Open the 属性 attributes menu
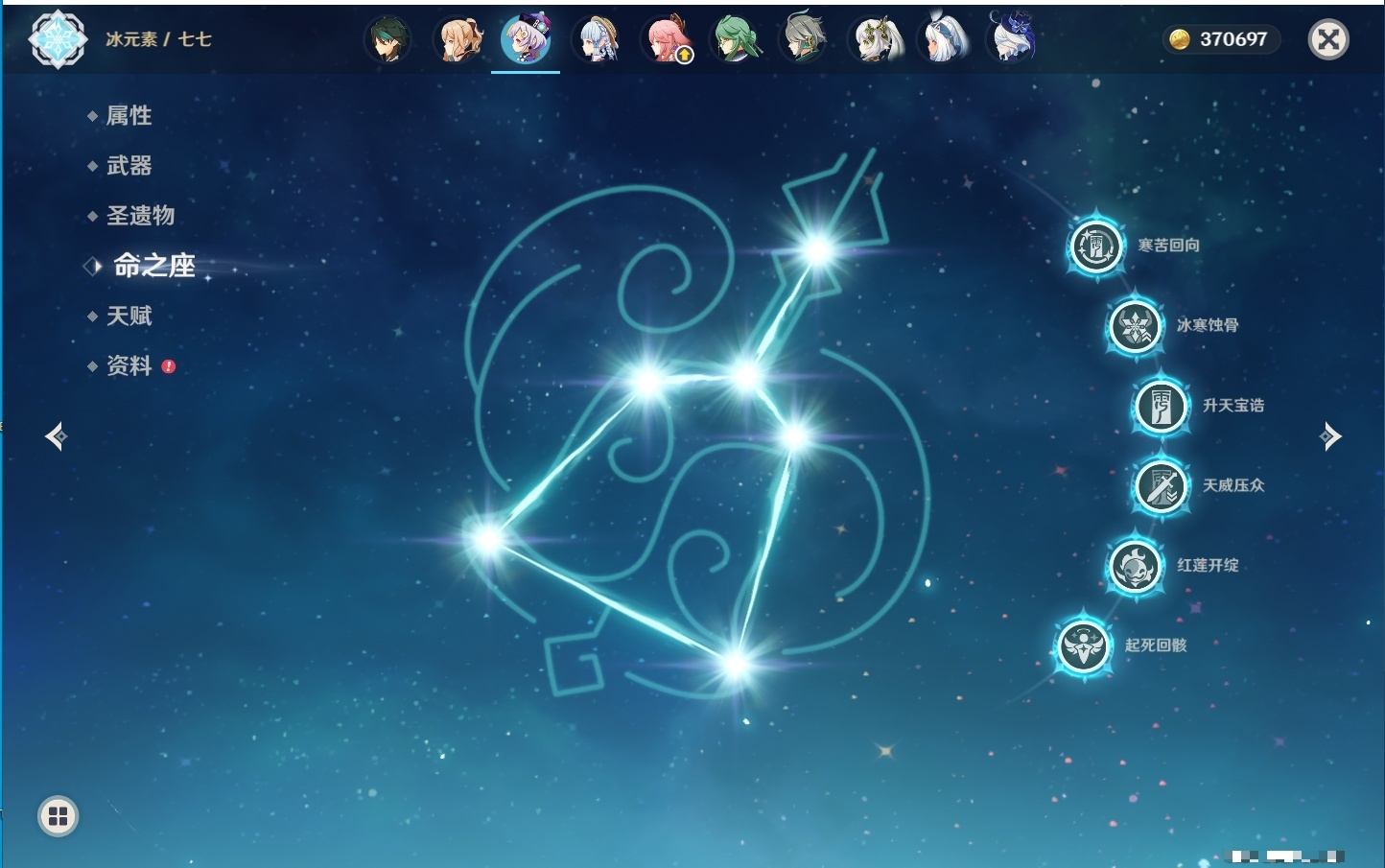1385x868 pixels. pos(129,115)
